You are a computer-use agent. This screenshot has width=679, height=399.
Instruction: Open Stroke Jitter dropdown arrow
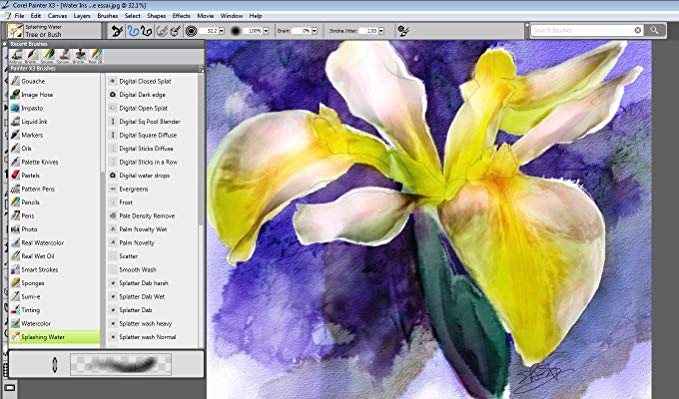[x=381, y=31]
